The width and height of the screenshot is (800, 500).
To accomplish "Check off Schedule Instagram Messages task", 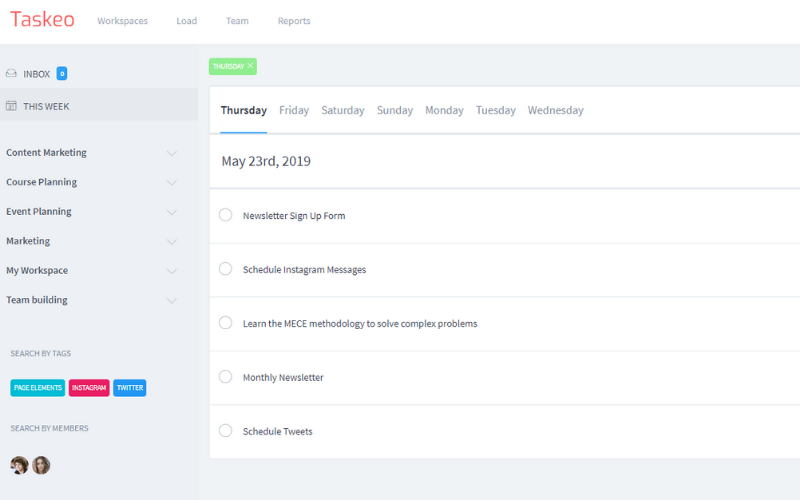I will point(225,269).
